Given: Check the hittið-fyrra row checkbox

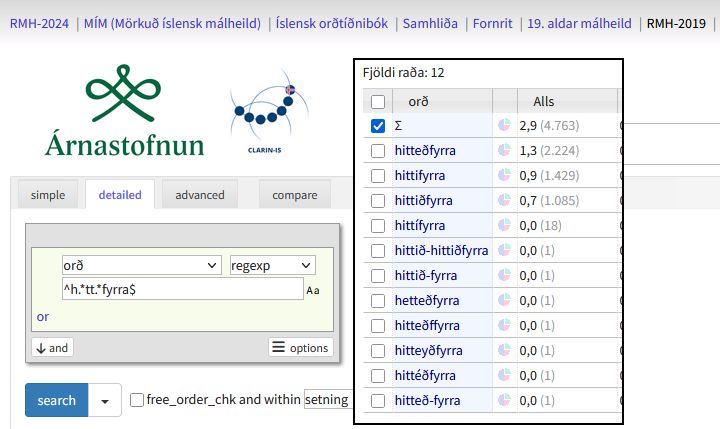Looking at the screenshot, I should point(378,276).
